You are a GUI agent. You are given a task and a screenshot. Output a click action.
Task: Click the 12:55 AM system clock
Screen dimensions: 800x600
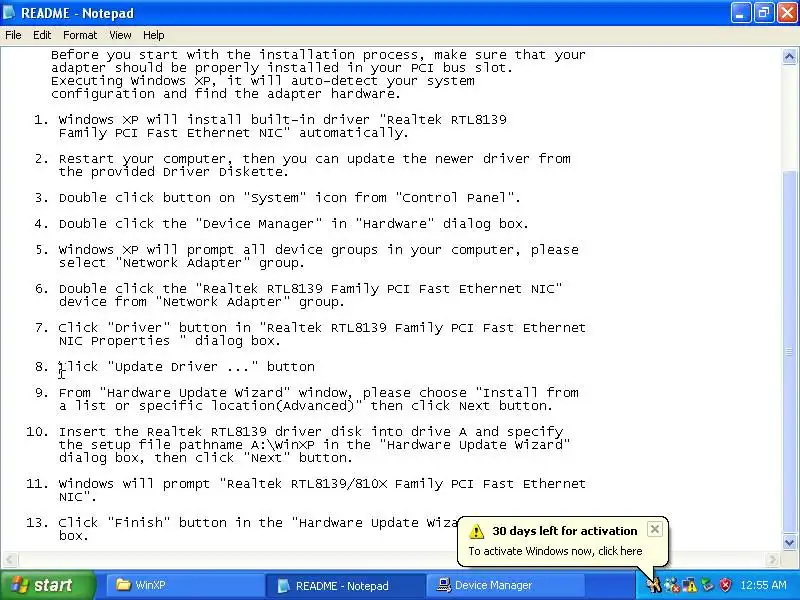coord(763,585)
